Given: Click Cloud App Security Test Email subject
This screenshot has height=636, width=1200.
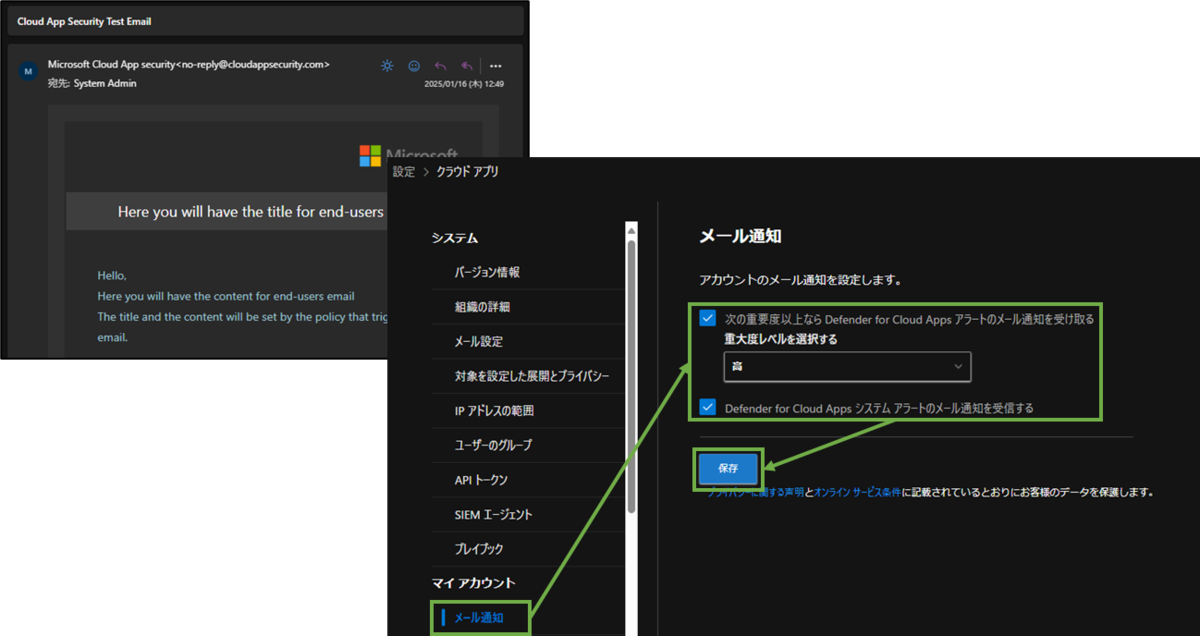Looking at the screenshot, I should (x=84, y=21).
